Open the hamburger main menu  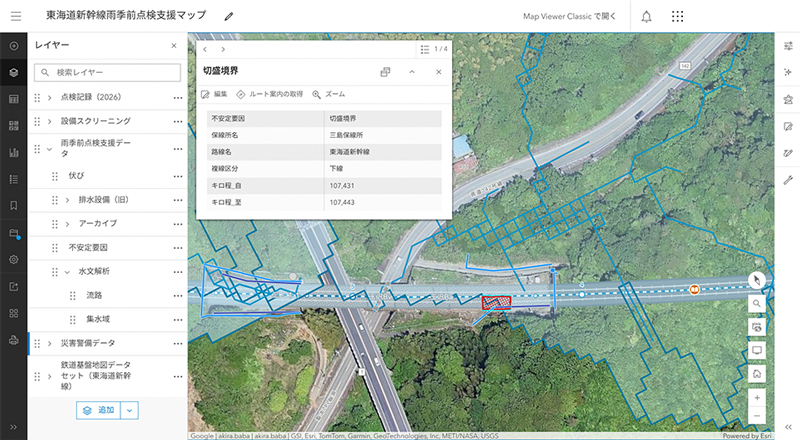(x=16, y=16)
